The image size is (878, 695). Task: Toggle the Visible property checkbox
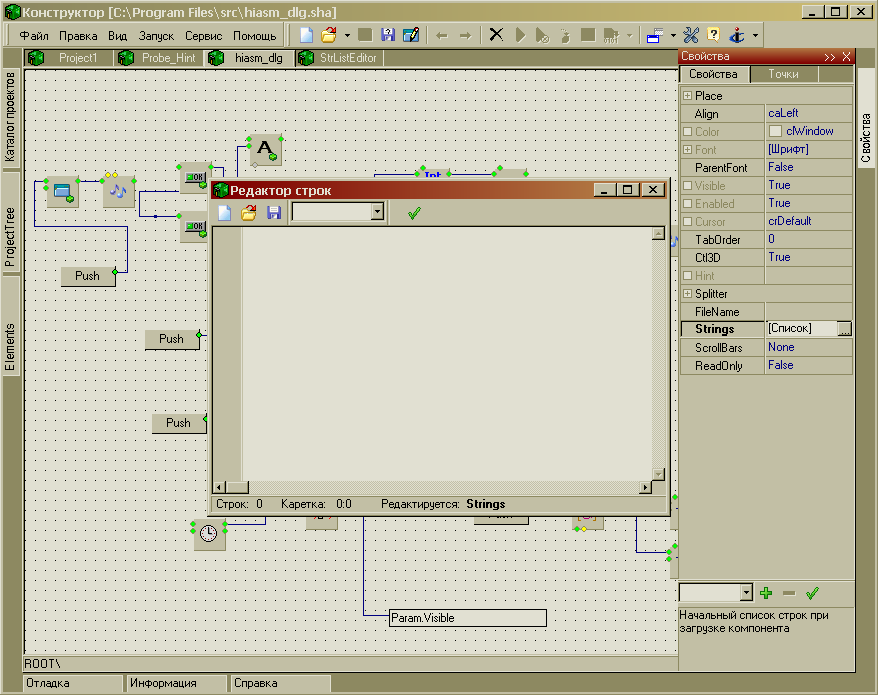point(687,186)
